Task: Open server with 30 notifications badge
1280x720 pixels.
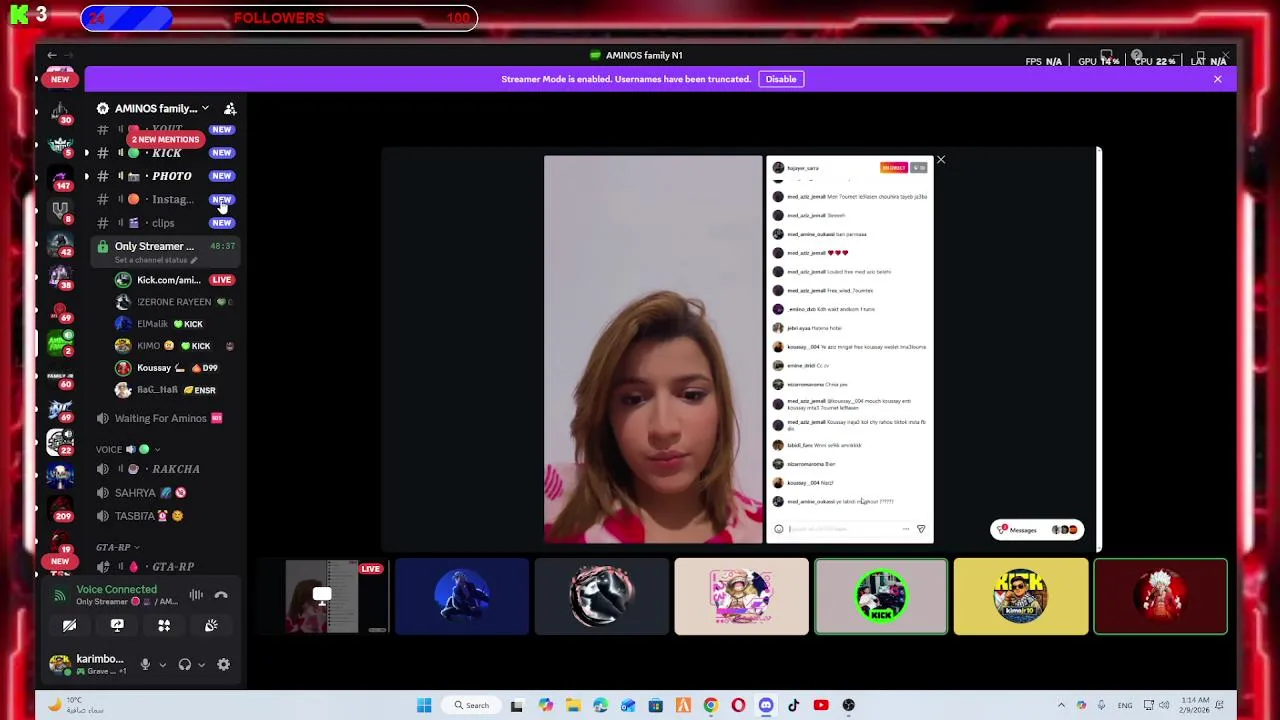Action: pos(60,112)
